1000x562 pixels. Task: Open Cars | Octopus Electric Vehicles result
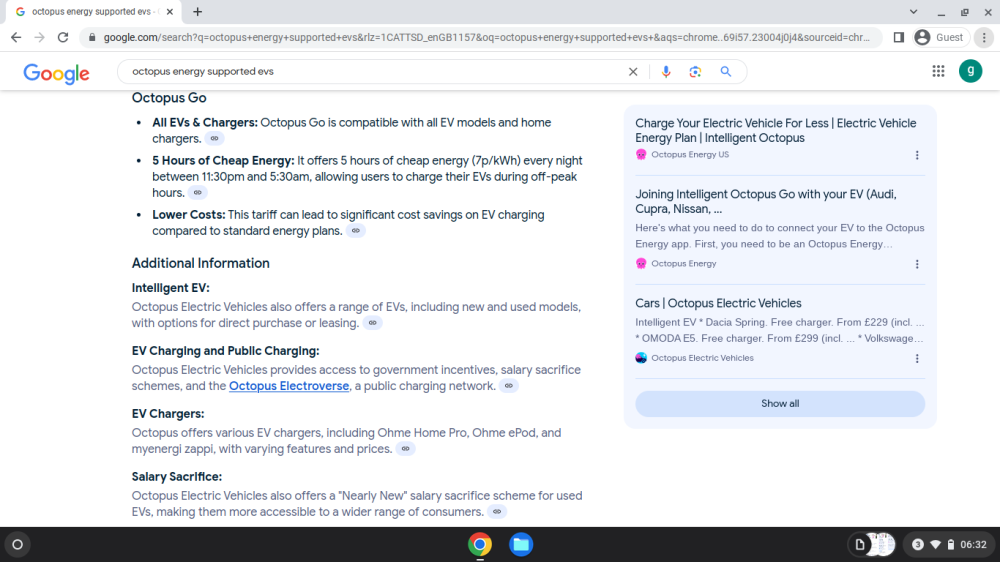(718, 304)
